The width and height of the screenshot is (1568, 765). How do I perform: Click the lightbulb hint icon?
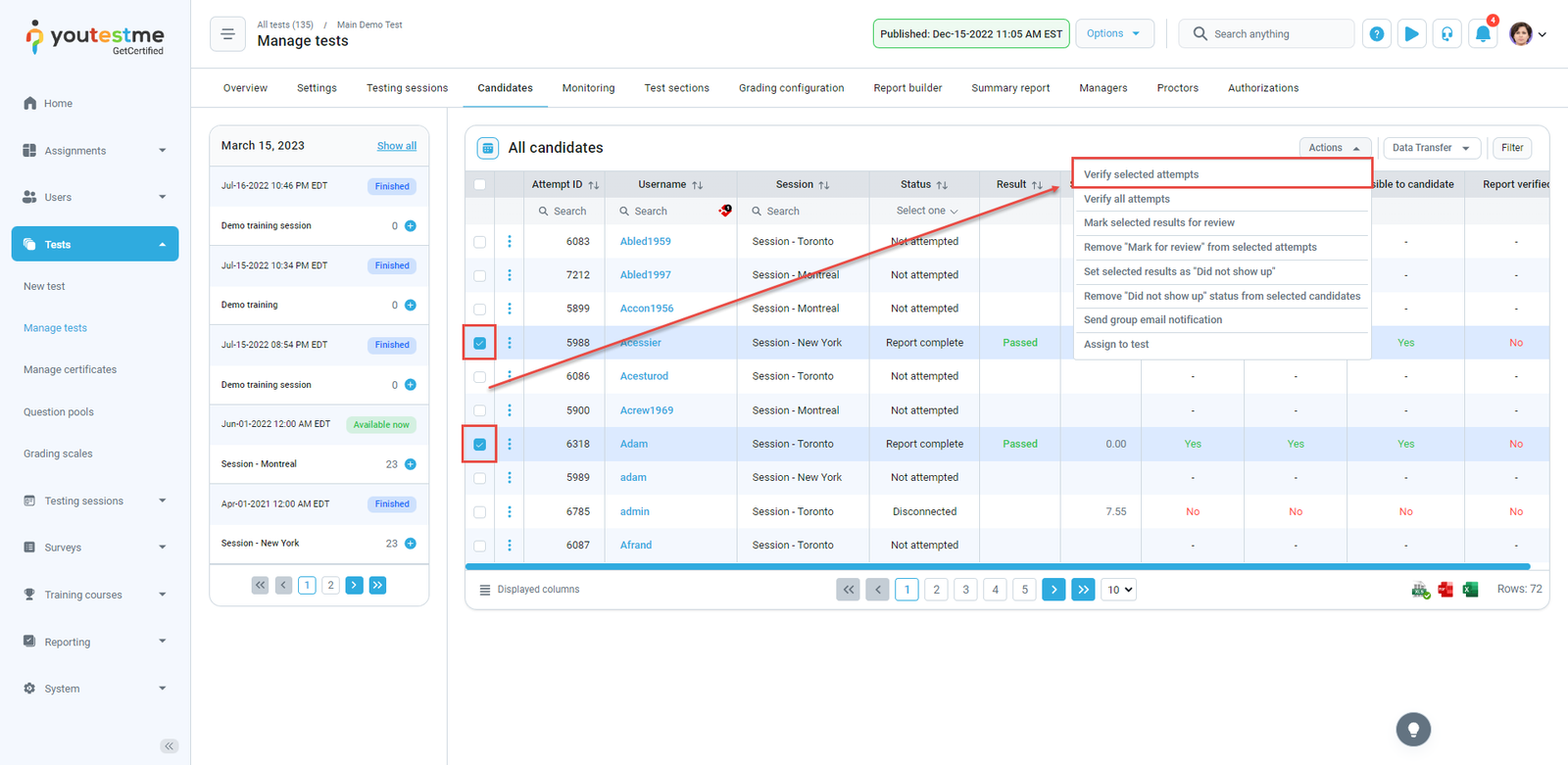tap(1413, 730)
